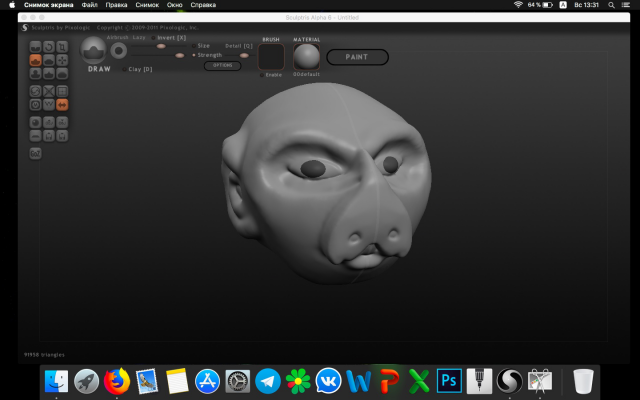640x400 pixels.
Task: Click the GoZ button
Action: [x=36, y=153]
